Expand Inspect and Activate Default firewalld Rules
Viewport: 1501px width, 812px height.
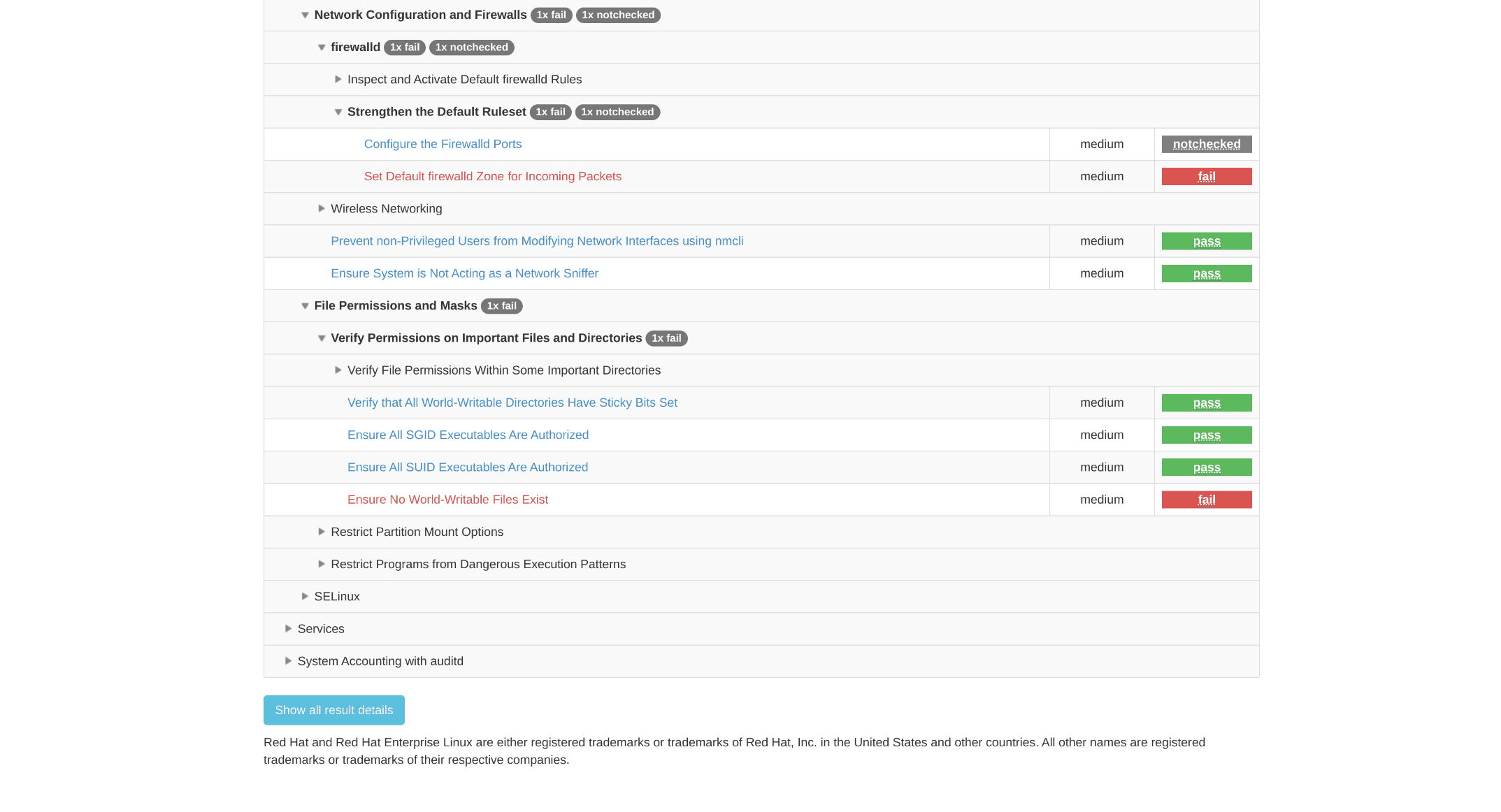[x=338, y=80]
